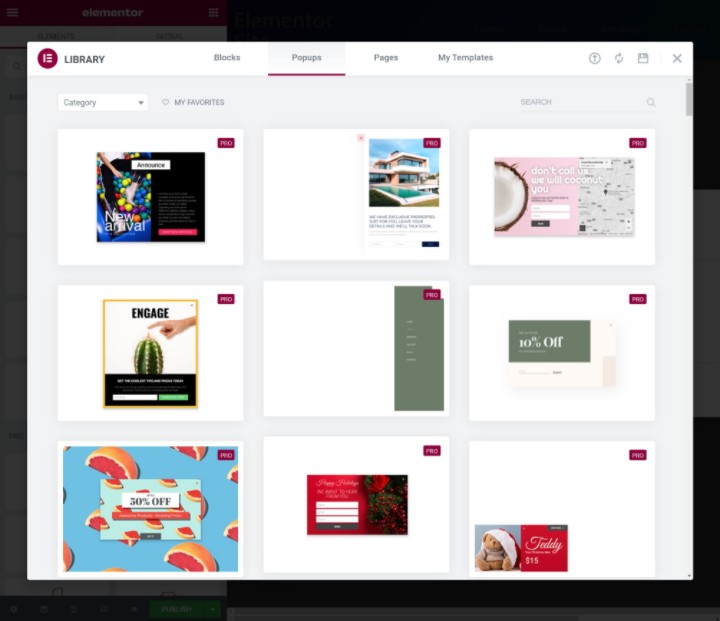Click the Elementor logo in the Library header
720x621 pixels.
point(47,59)
